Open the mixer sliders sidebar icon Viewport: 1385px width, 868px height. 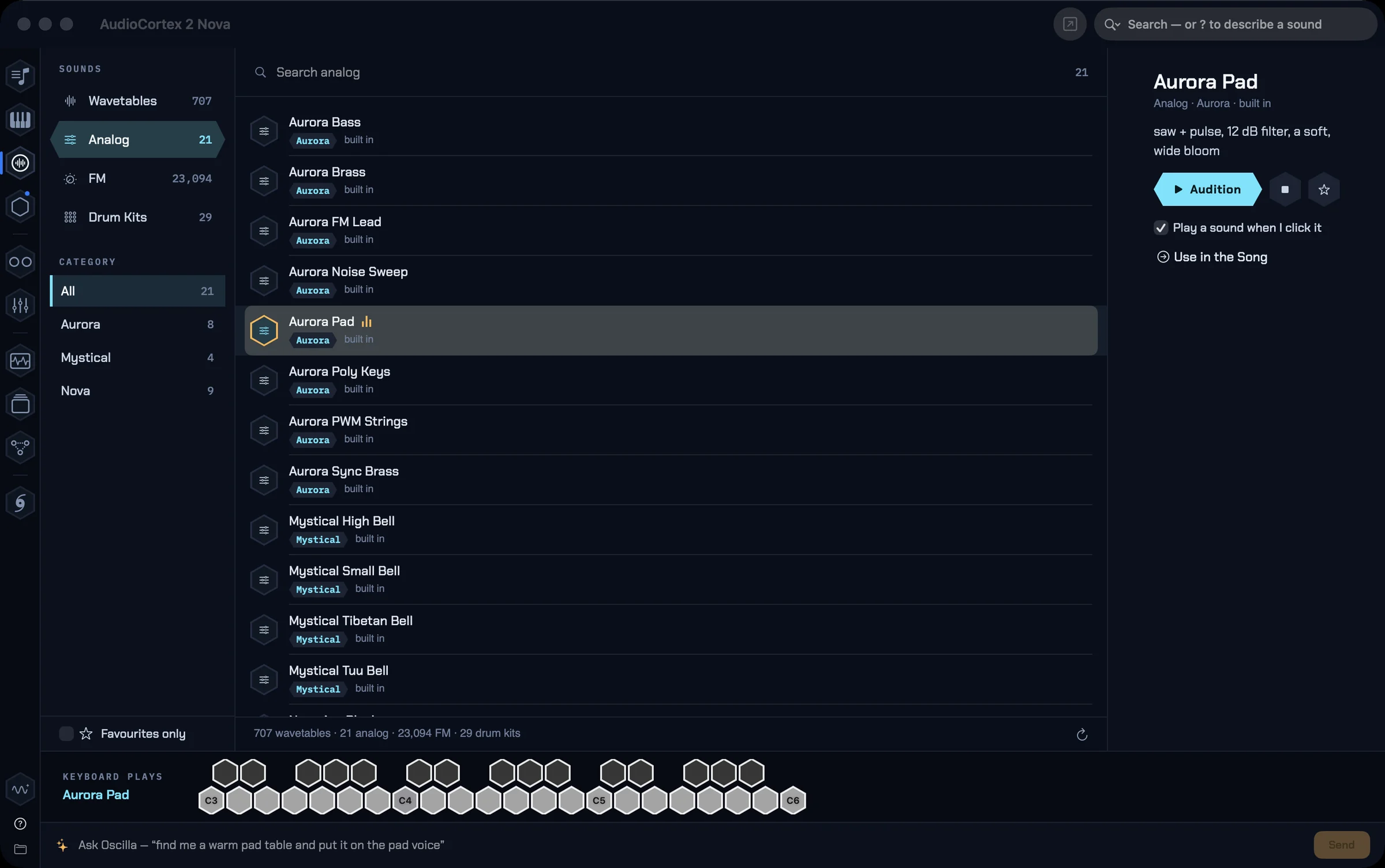(x=20, y=305)
